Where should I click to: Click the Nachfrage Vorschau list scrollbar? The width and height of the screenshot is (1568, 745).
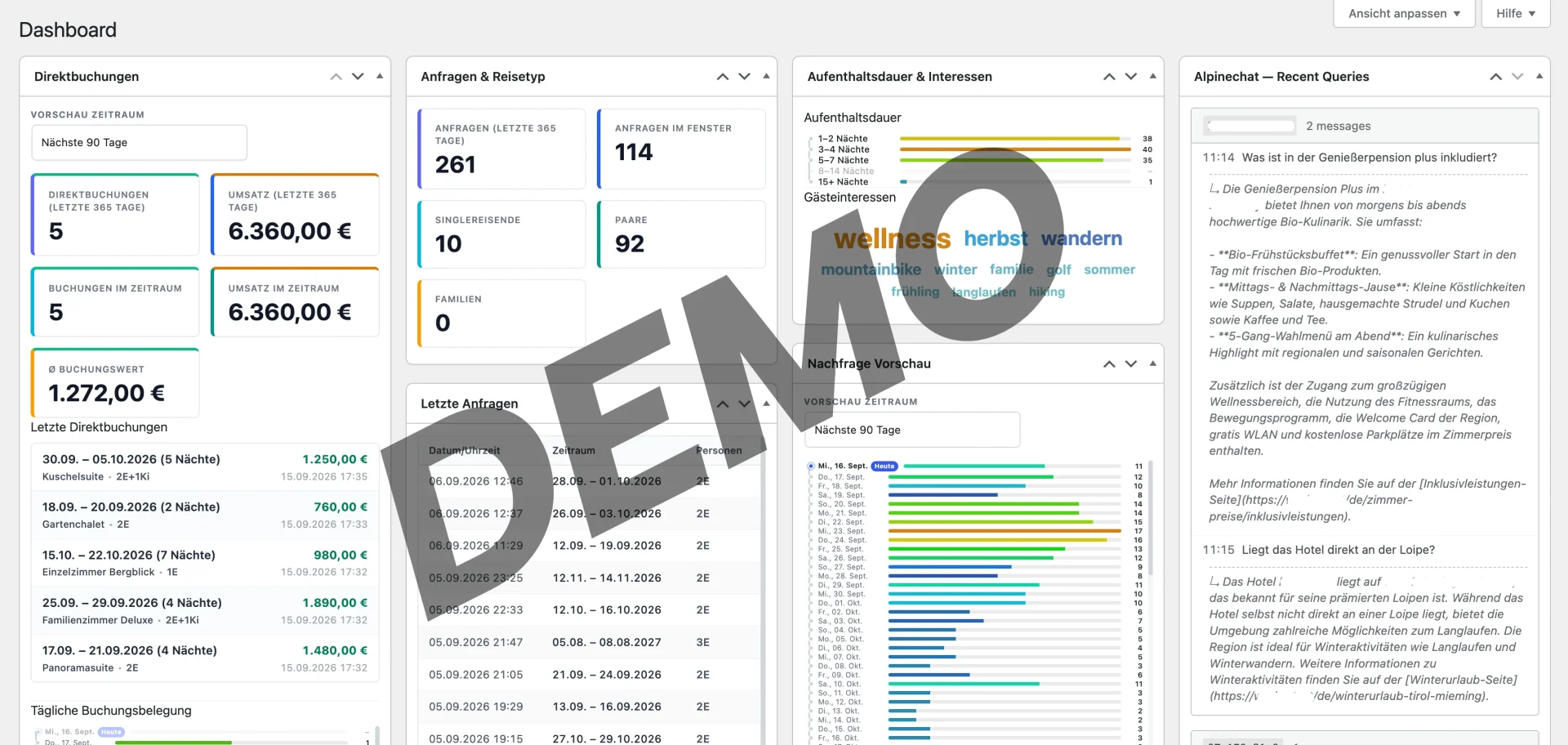tap(1151, 518)
